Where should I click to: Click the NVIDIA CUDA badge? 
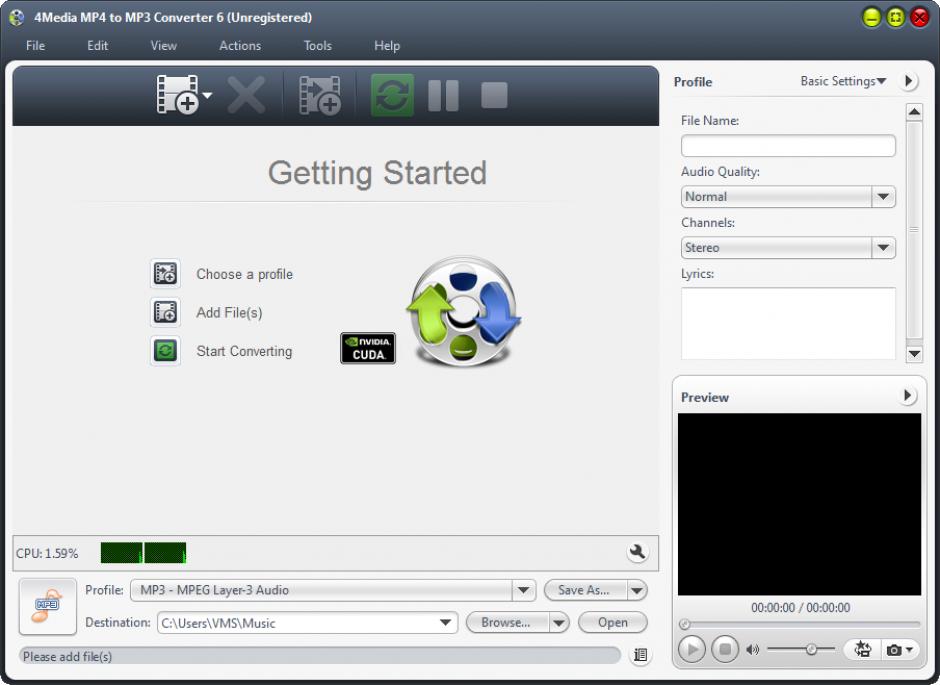367,348
